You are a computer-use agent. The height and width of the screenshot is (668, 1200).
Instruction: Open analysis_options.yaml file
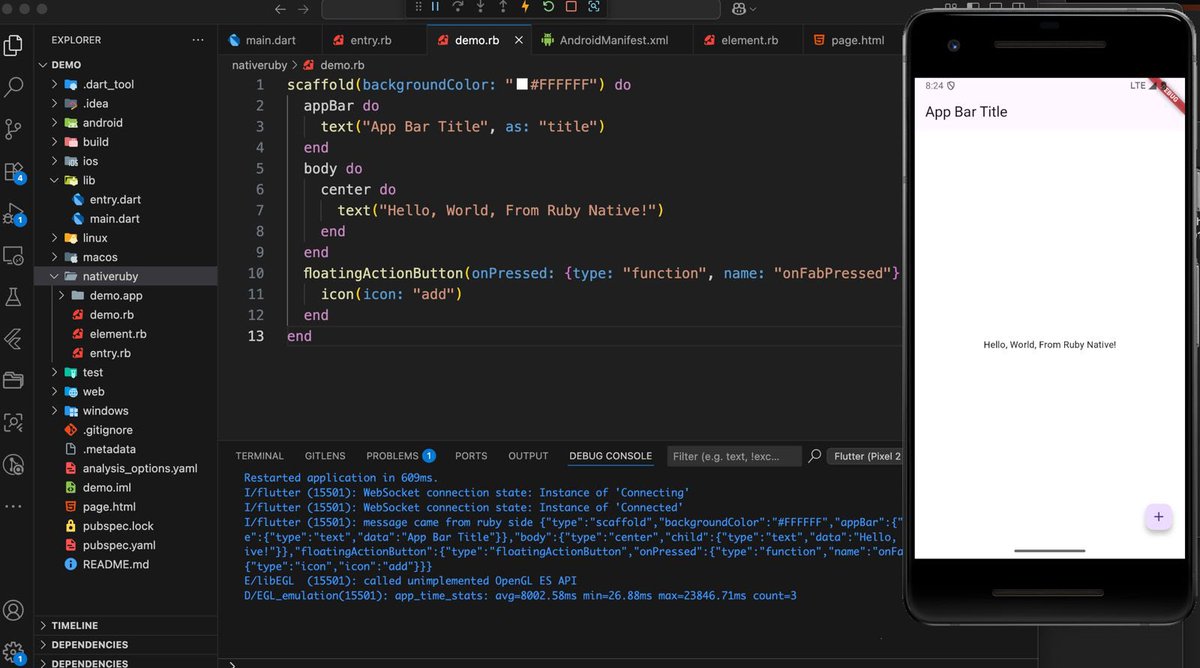pyautogui.click(x=125, y=468)
